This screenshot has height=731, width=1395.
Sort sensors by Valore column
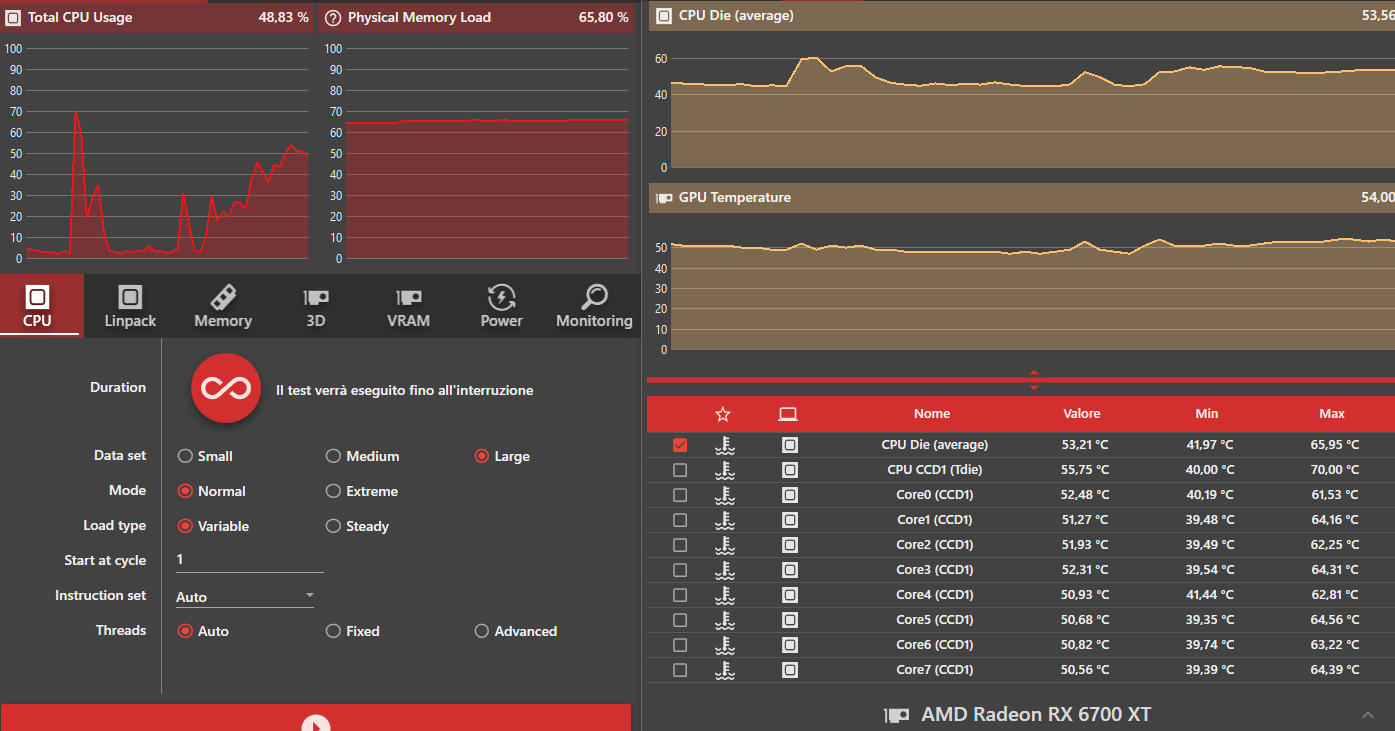pyautogui.click(x=1082, y=414)
